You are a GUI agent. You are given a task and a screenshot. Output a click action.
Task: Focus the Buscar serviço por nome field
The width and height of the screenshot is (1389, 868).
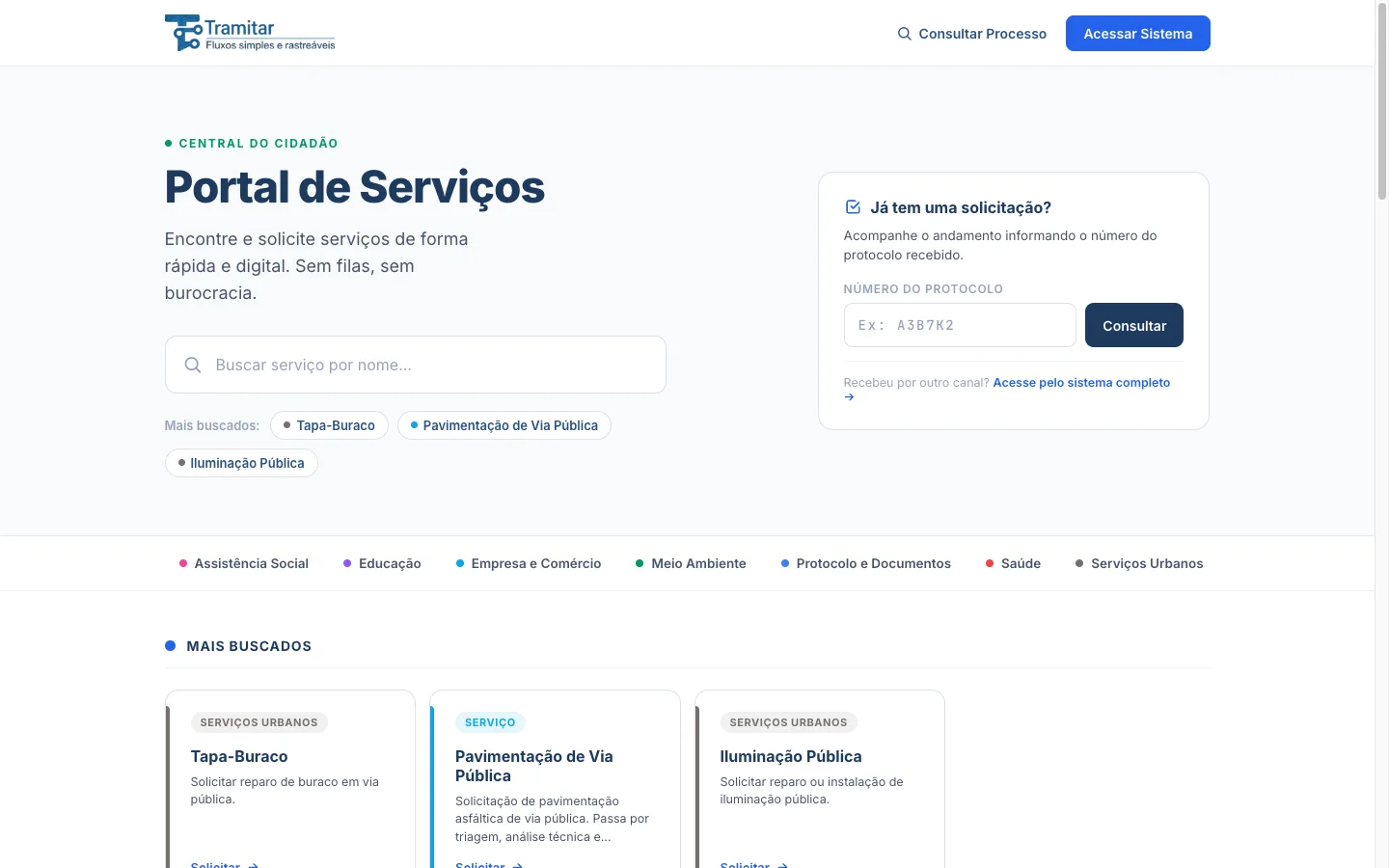[x=416, y=365]
